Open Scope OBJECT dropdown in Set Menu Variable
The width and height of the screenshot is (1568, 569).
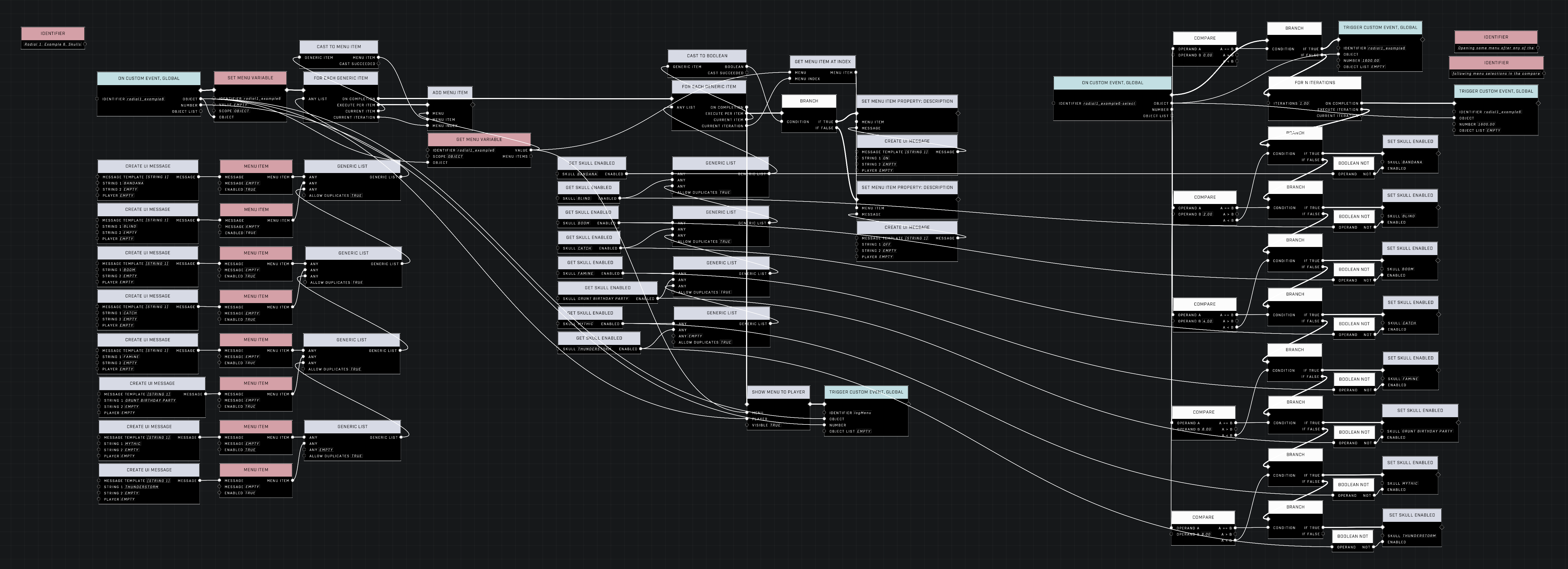coord(242,111)
